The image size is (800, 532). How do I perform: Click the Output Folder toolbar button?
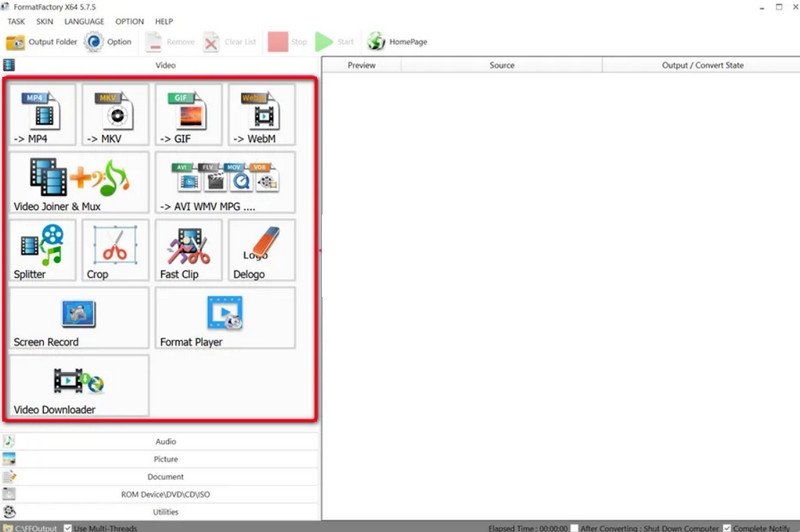[x=41, y=42]
